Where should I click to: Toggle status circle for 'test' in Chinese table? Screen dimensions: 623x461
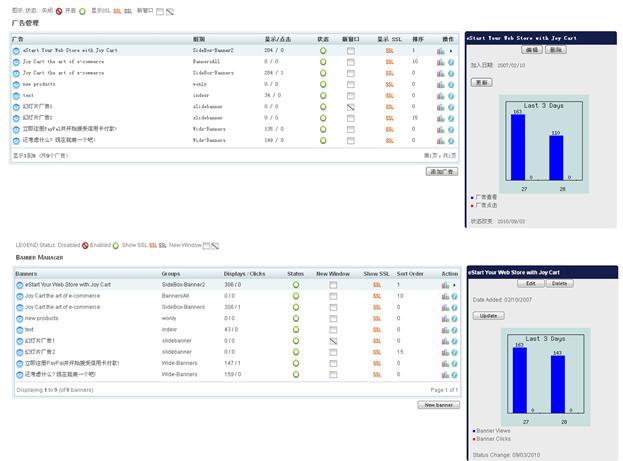pyautogui.click(x=323, y=96)
